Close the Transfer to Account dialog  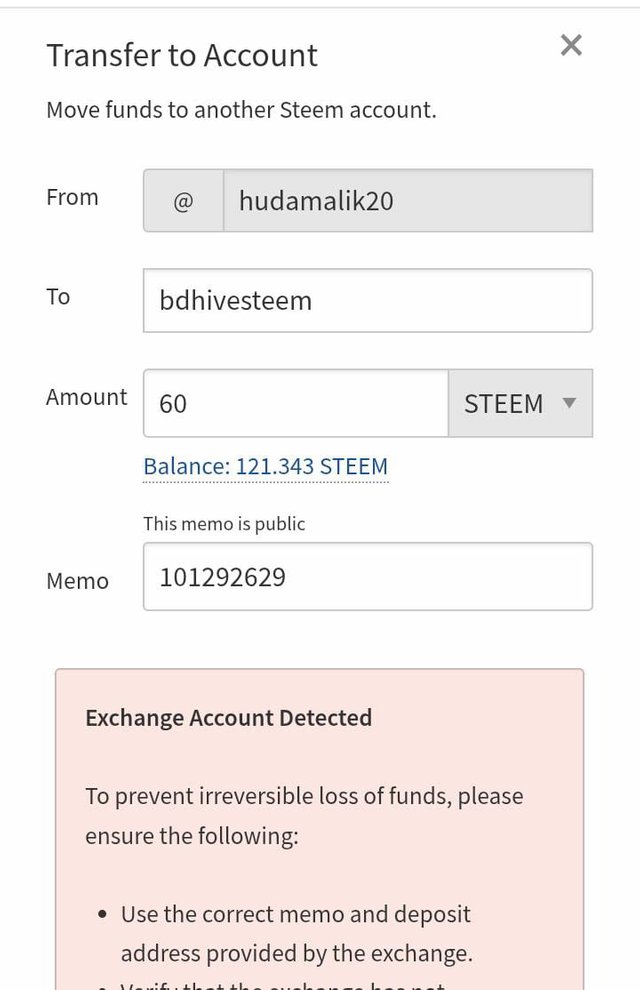click(x=571, y=45)
